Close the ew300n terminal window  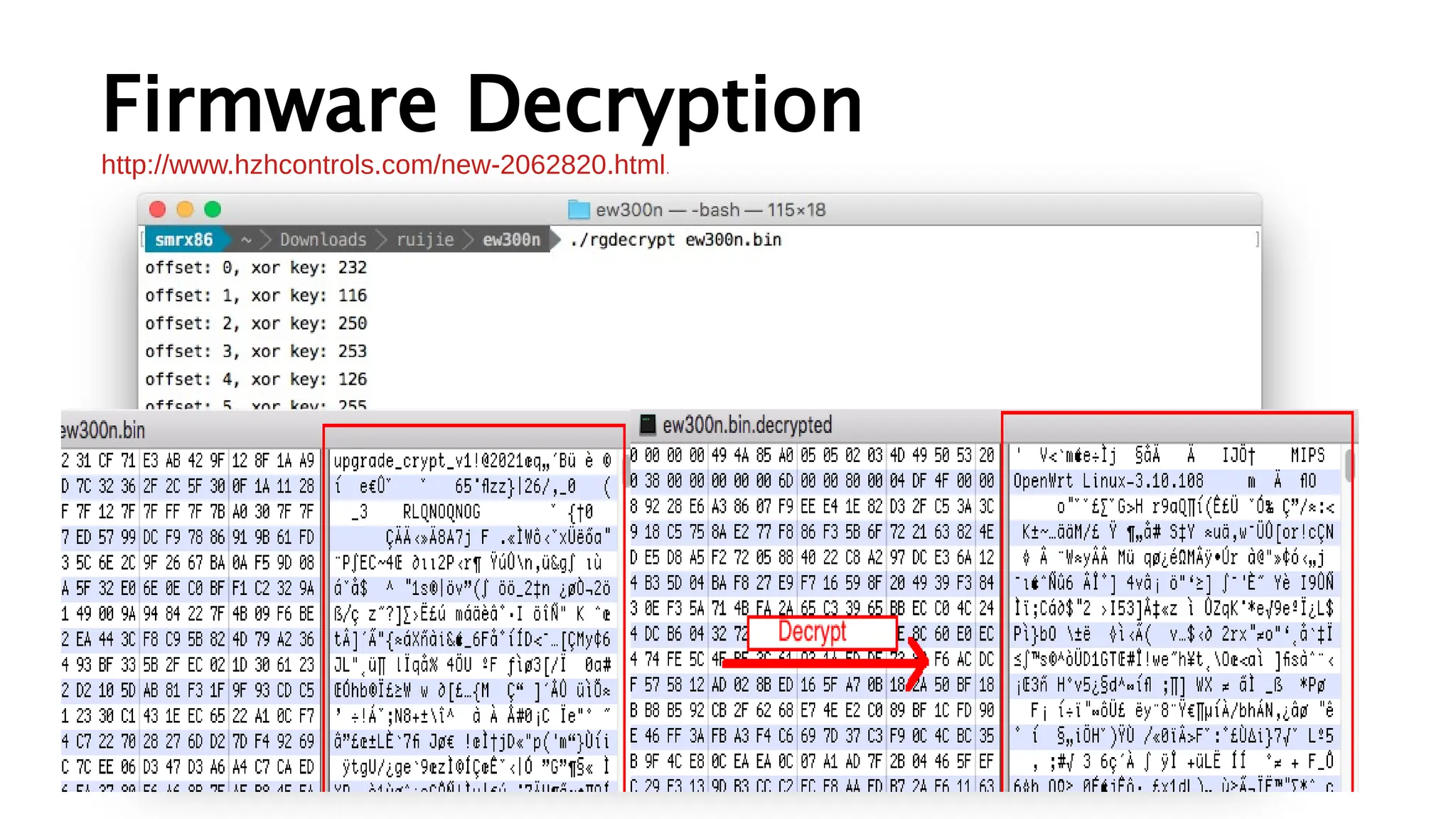point(158,210)
